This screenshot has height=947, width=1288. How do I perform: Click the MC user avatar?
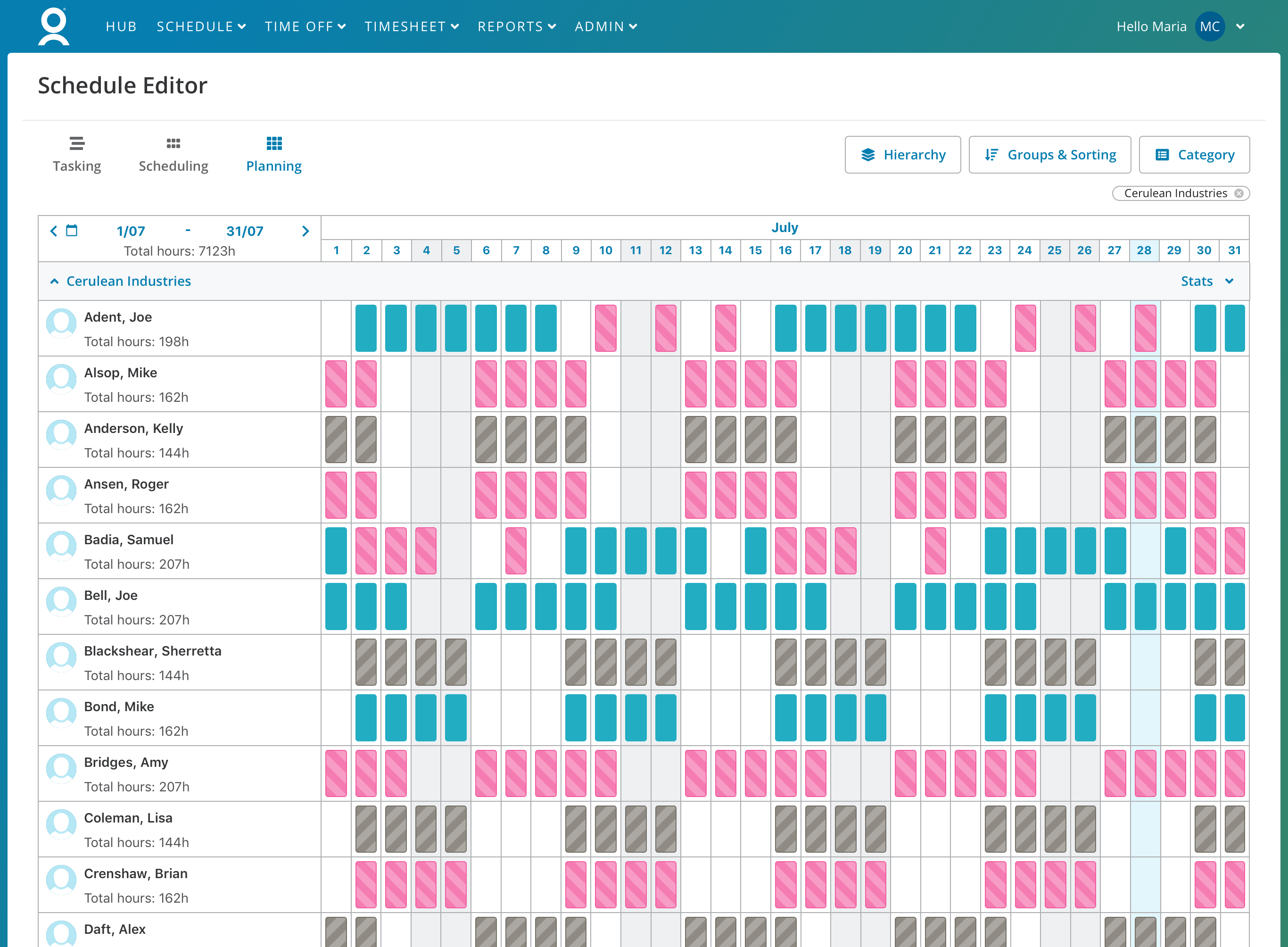click(1210, 26)
